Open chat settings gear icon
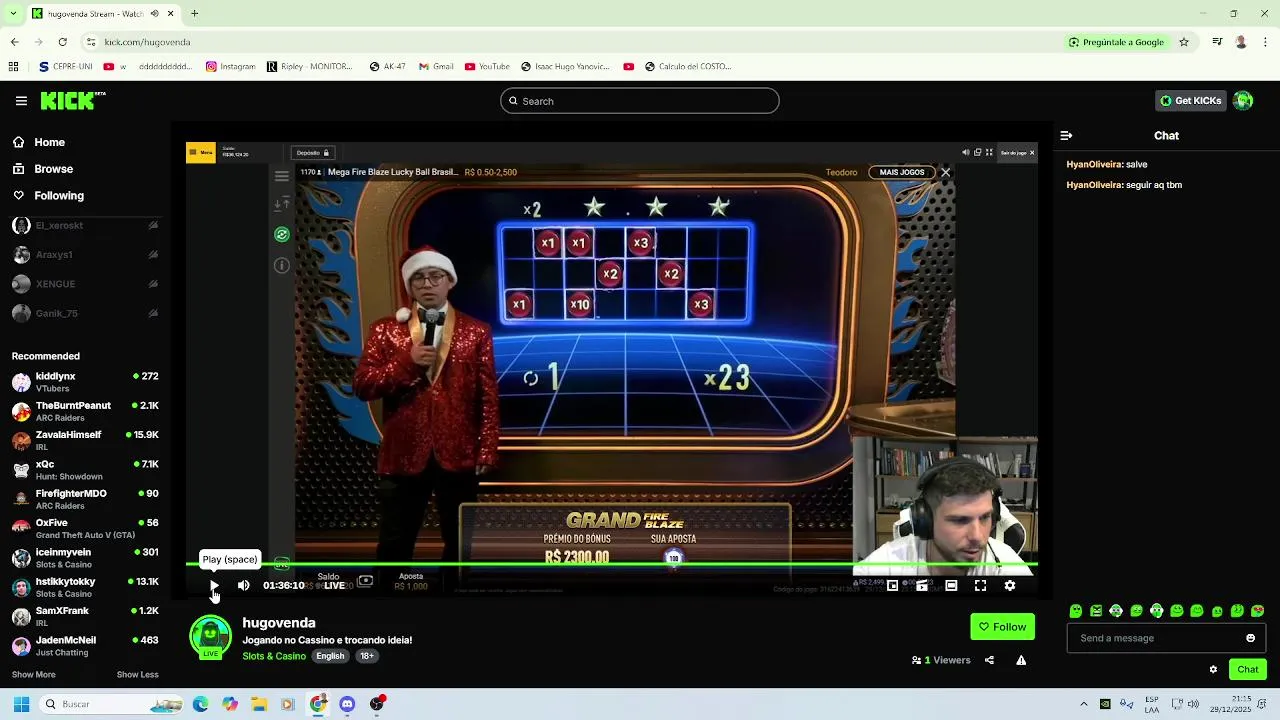1280x720 pixels. tap(1213, 669)
